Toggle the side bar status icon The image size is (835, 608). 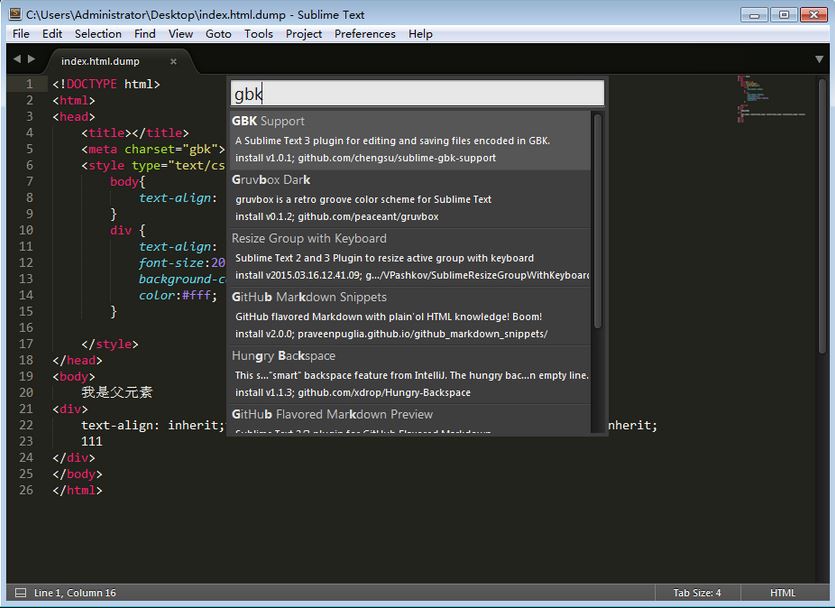(x=20, y=593)
